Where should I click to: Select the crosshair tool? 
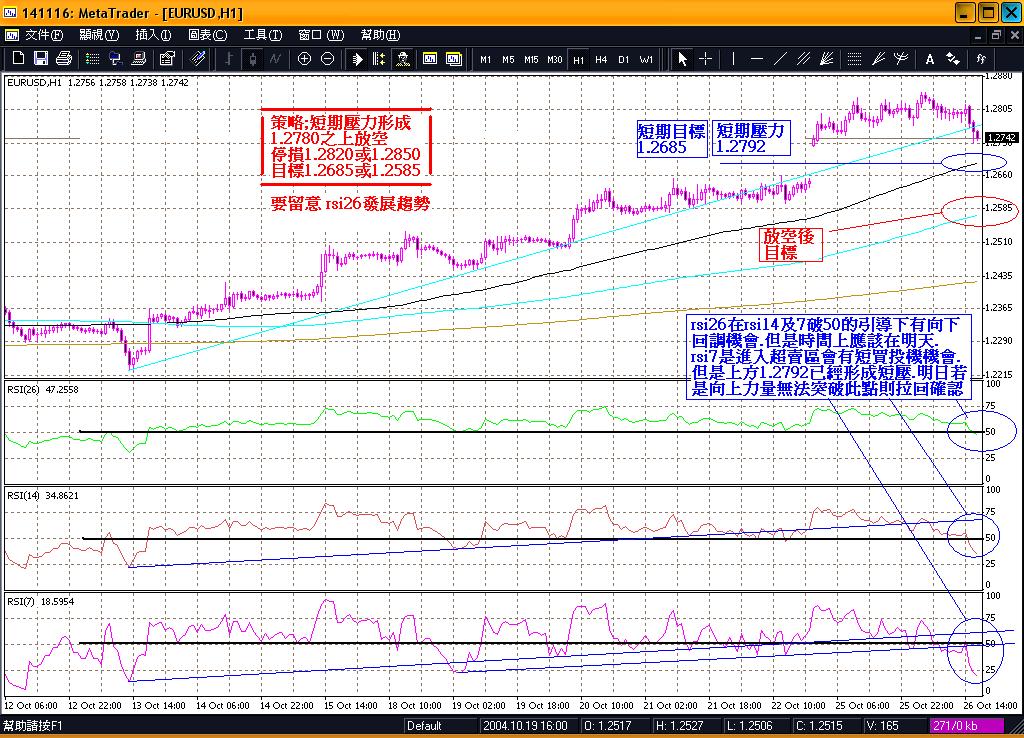pyautogui.click(x=705, y=59)
